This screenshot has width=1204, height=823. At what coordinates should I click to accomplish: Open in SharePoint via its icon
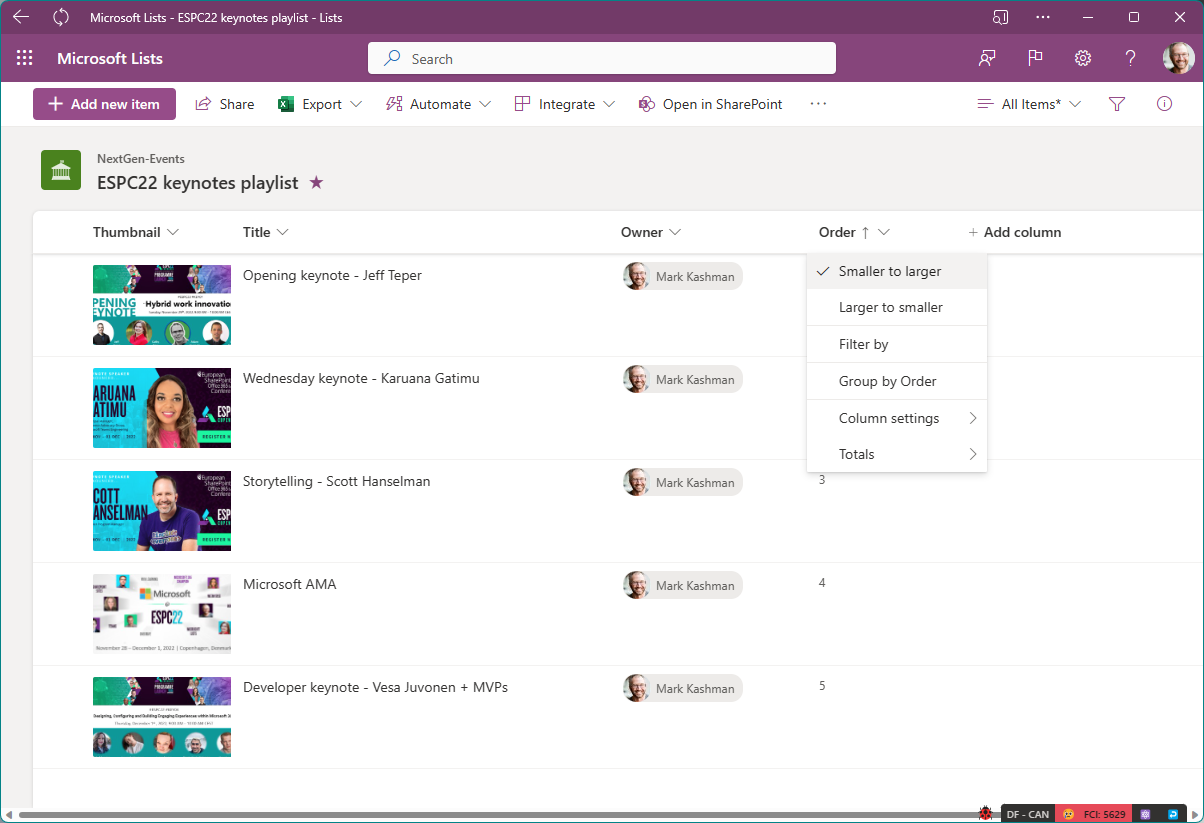646,103
